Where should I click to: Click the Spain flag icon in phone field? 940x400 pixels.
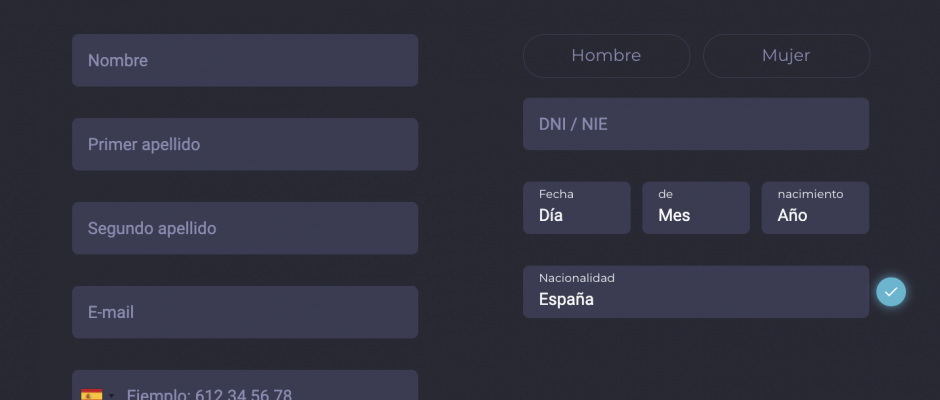click(92, 395)
